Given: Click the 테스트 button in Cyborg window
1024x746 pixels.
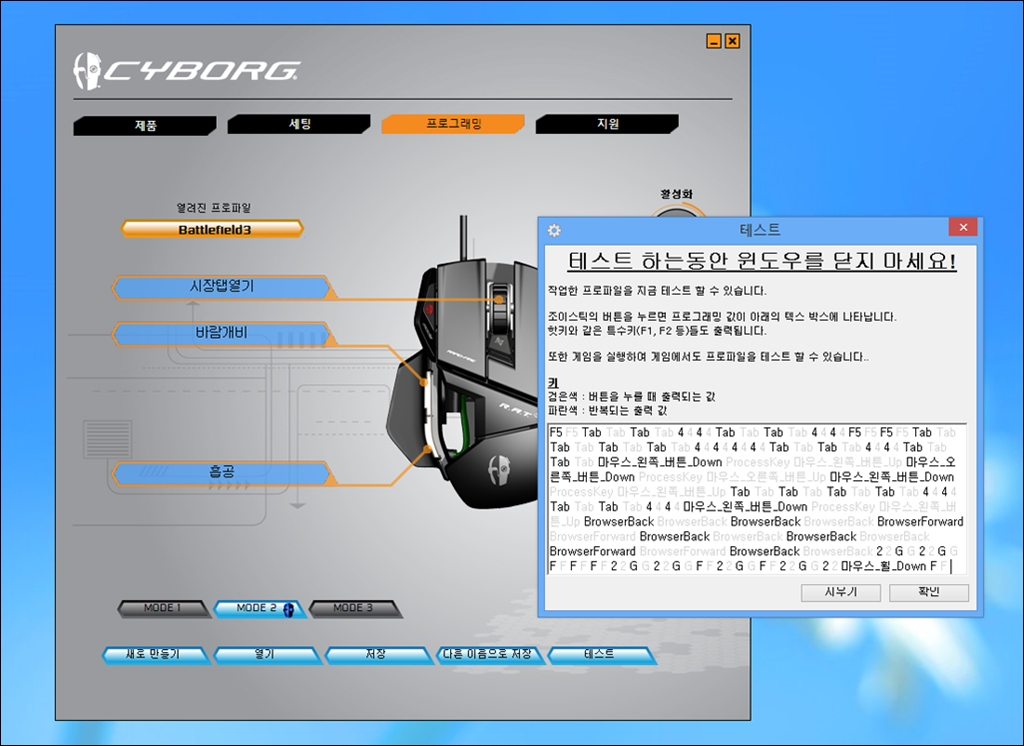Looking at the screenshot, I should click(x=601, y=655).
